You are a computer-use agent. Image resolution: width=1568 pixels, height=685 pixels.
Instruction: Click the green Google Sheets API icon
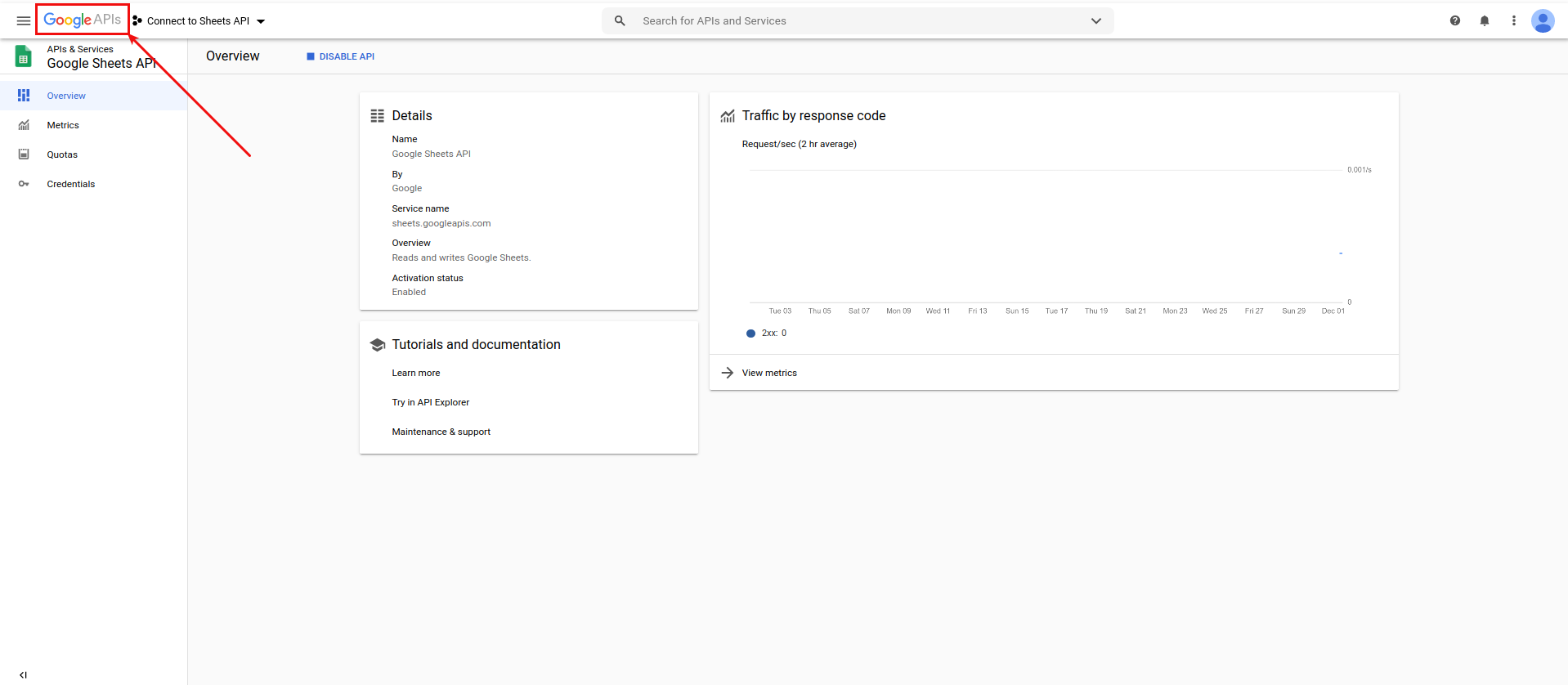24,56
